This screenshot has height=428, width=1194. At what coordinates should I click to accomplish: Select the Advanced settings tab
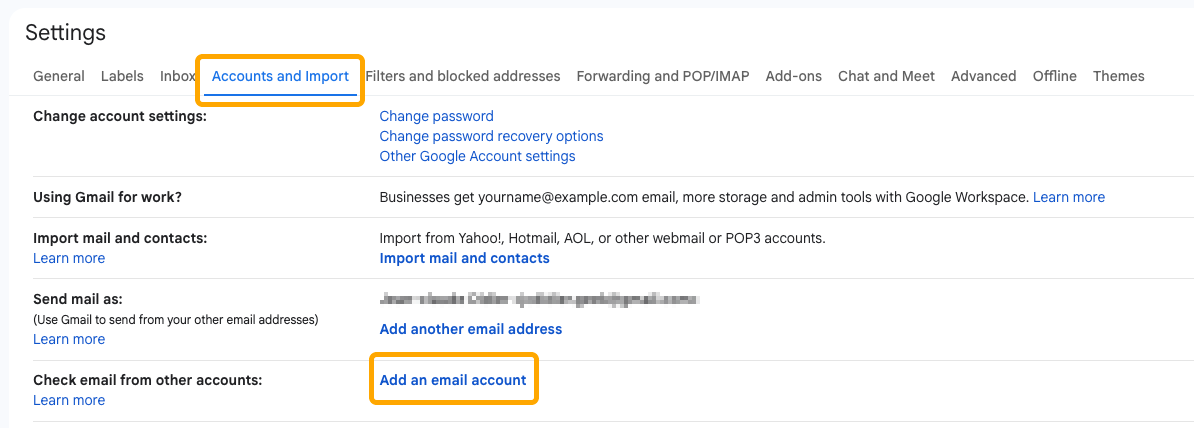coord(983,76)
